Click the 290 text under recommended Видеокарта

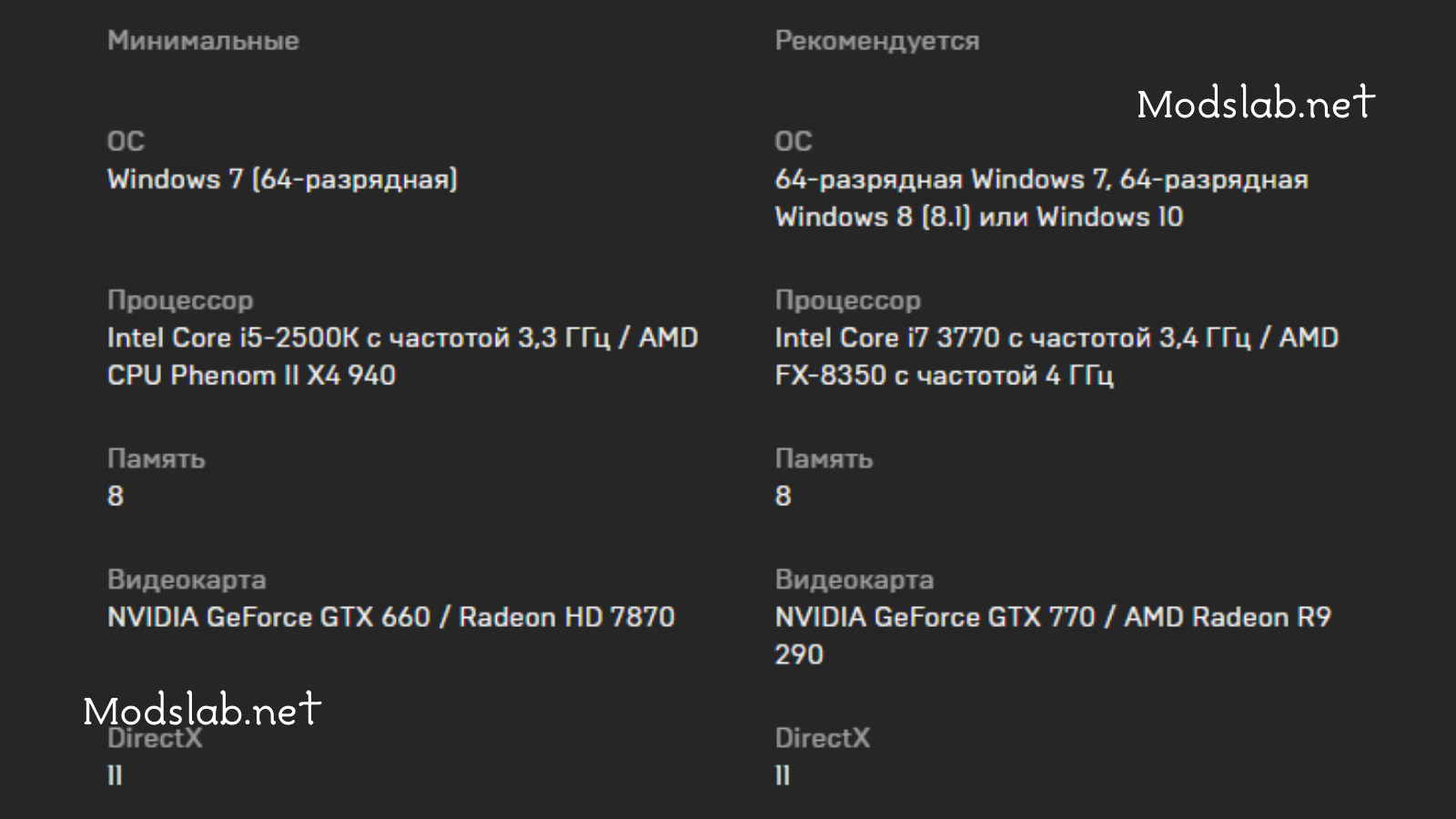[799, 654]
